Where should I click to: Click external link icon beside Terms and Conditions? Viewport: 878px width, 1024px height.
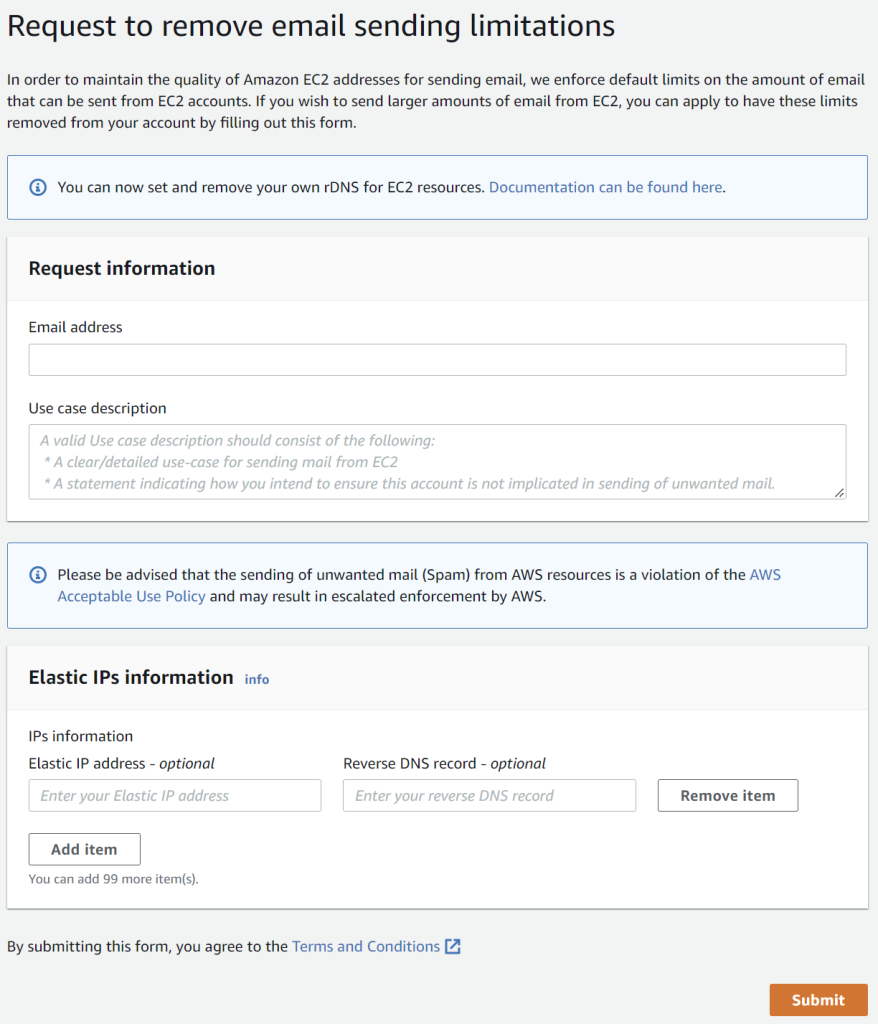(x=453, y=946)
